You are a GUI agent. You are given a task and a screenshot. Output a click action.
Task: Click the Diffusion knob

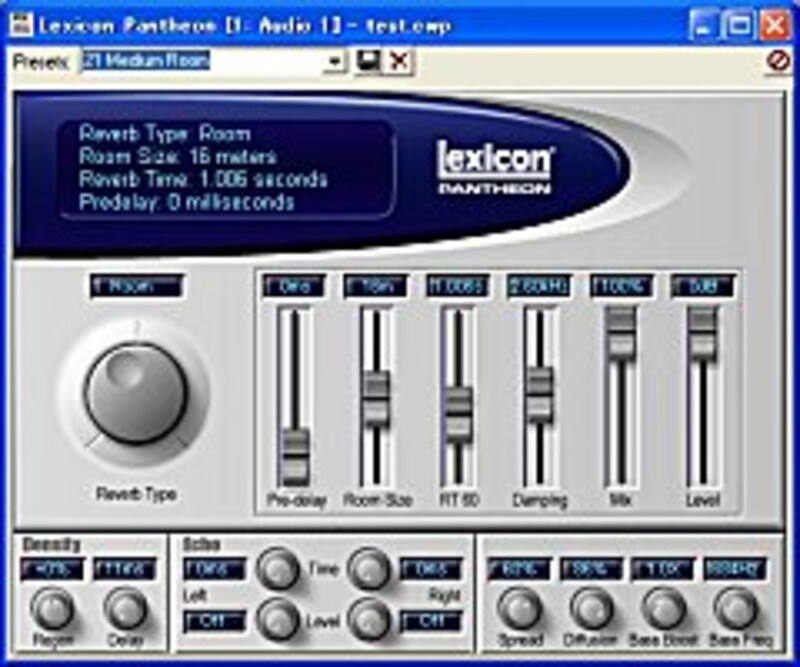(592, 608)
